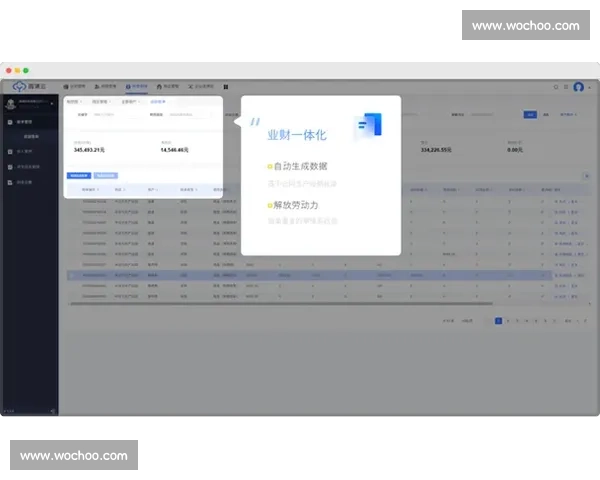Screen dimensions: 600x480
Task: Go to page 1 in the pagination
Action: pyautogui.click(x=498, y=321)
